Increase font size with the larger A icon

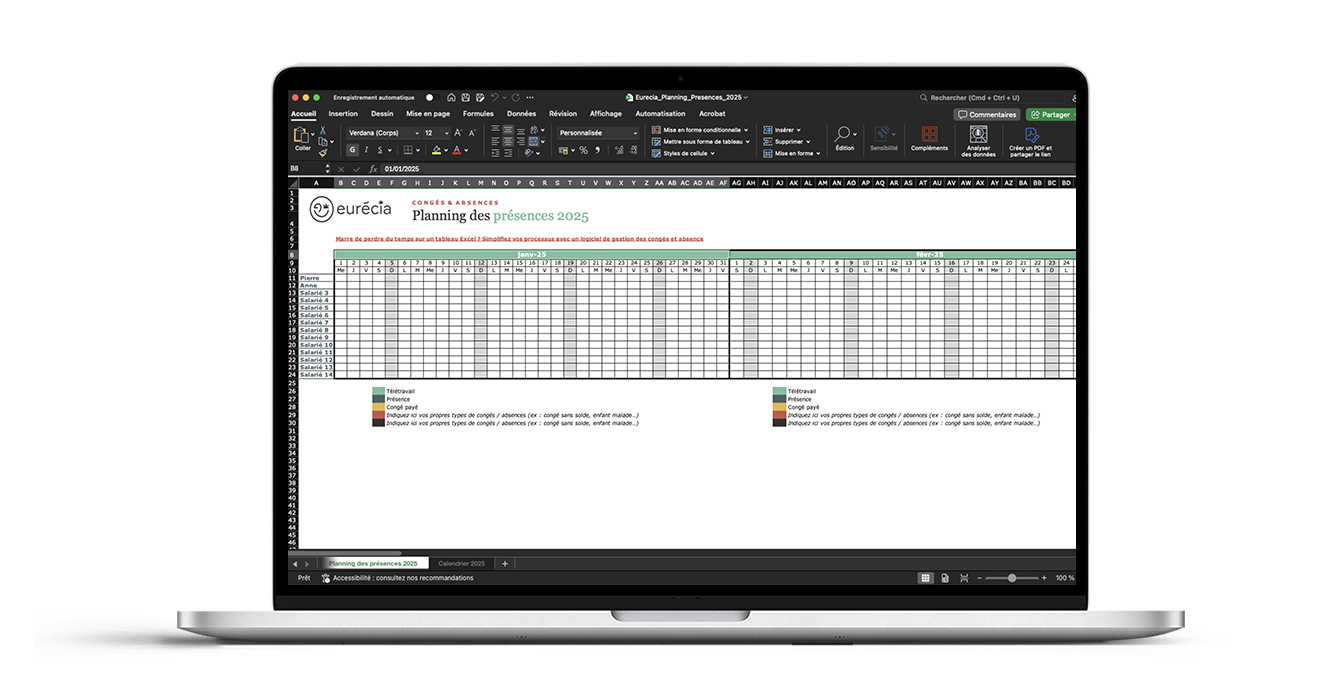click(x=458, y=133)
